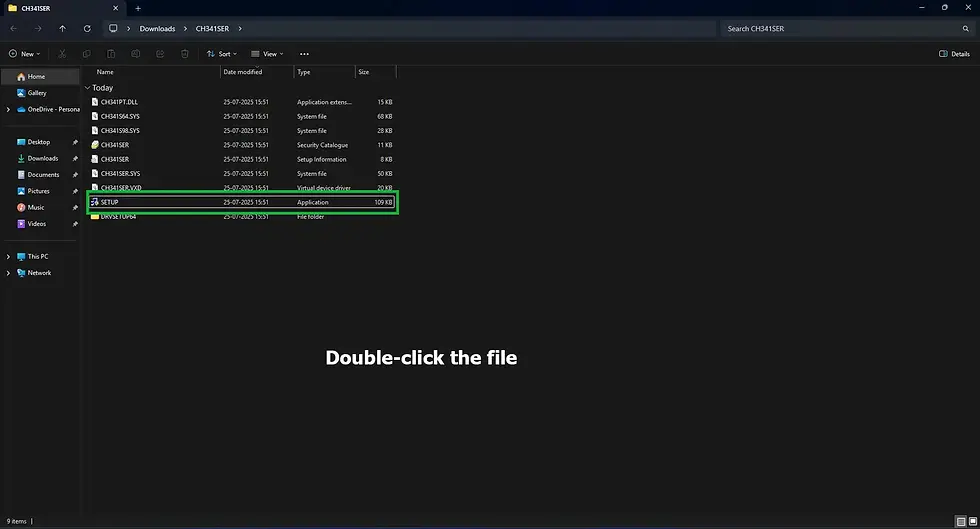
Task: Click pin icon next to Music
Action: click(x=75, y=207)
